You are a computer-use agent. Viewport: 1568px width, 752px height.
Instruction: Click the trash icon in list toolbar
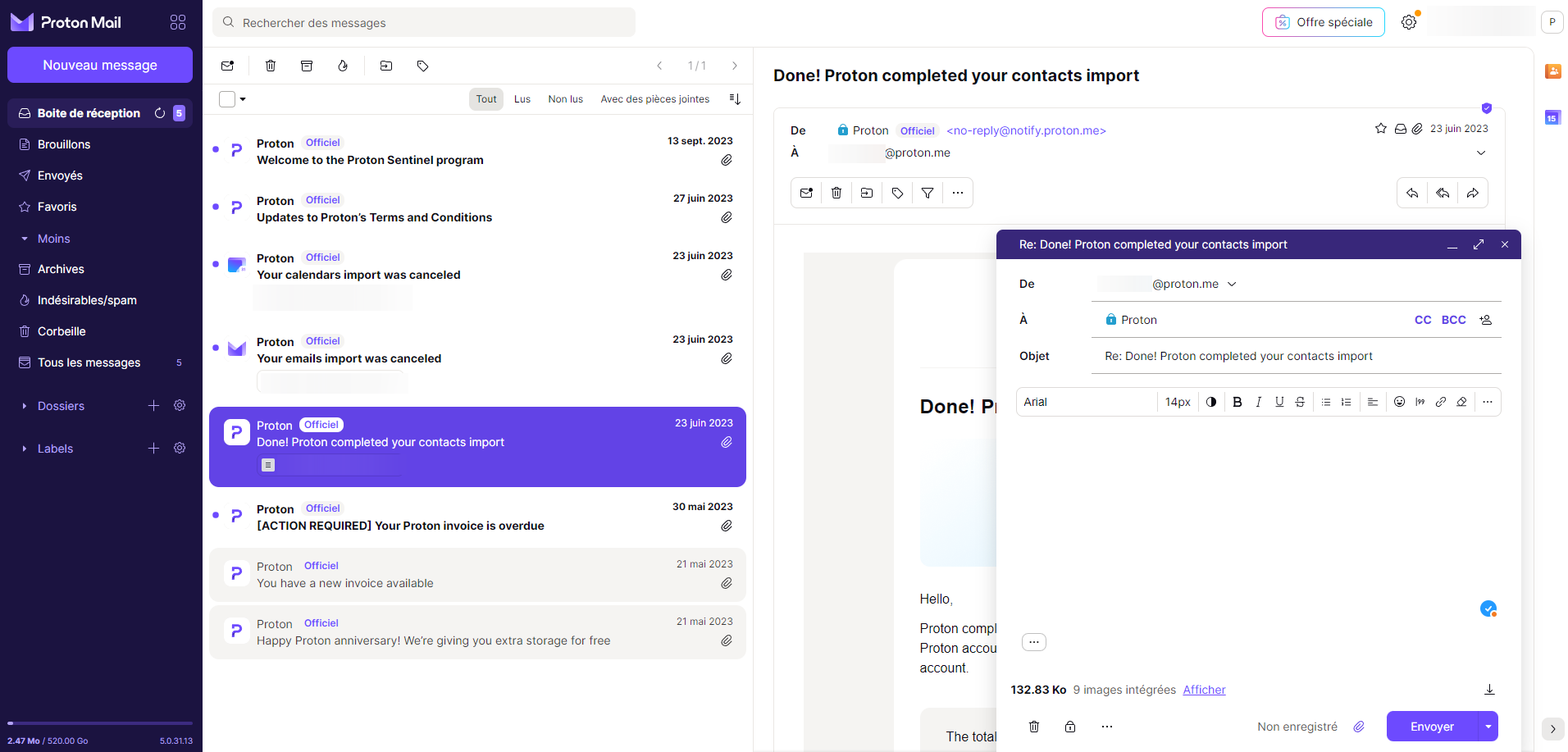tap(271, 66)
